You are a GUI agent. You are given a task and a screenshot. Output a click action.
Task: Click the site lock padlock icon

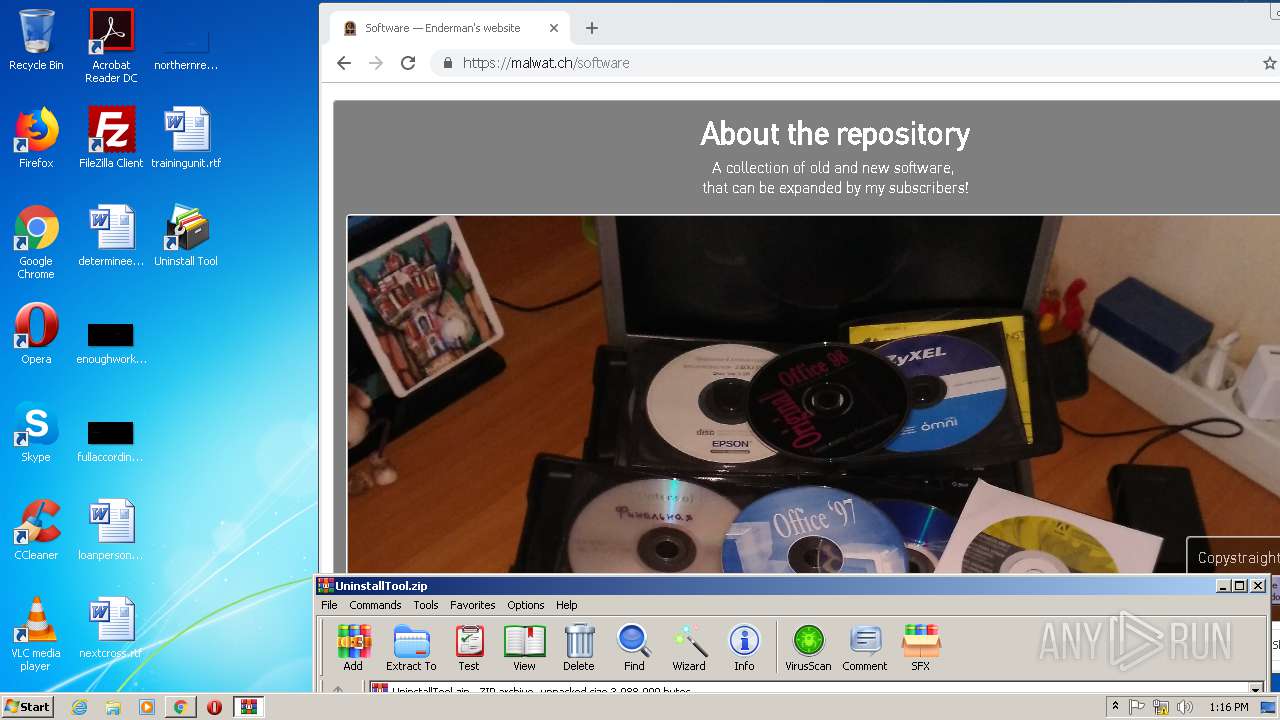(447, 63)
